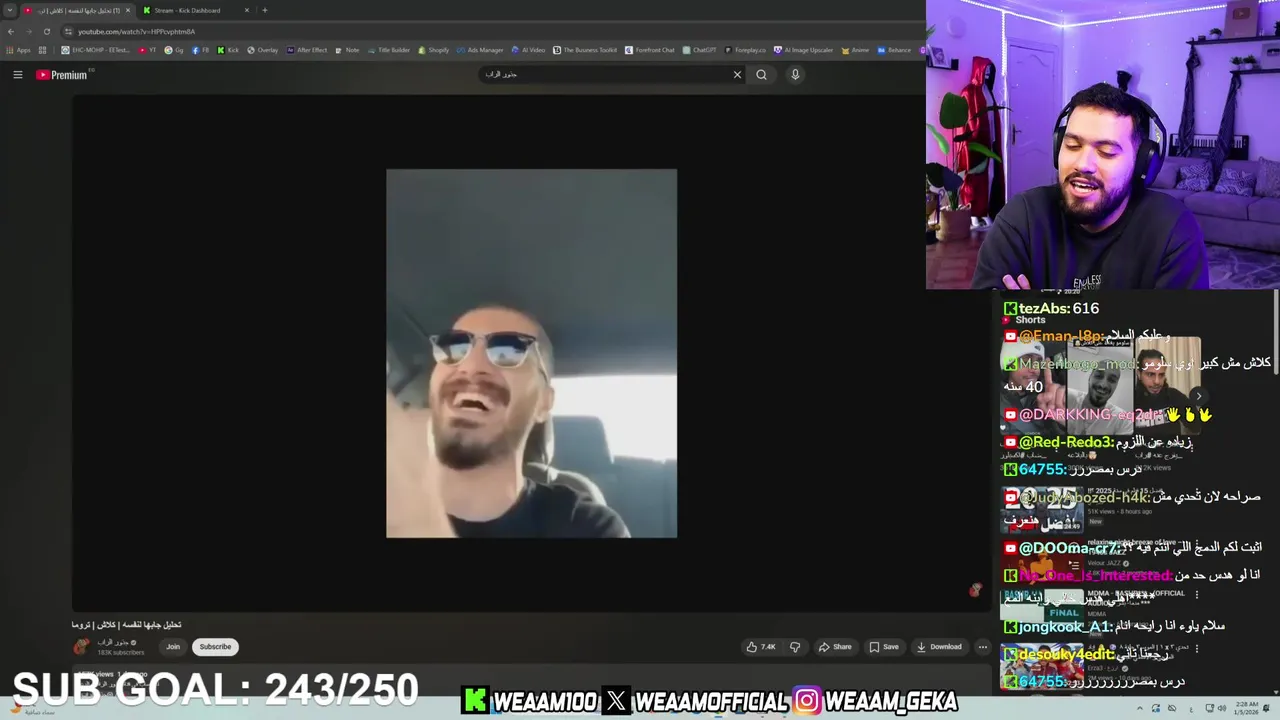Viewport: 1280px width, 720px height.
Task: Open the Anime bookmark
Action: click(856, 50)
